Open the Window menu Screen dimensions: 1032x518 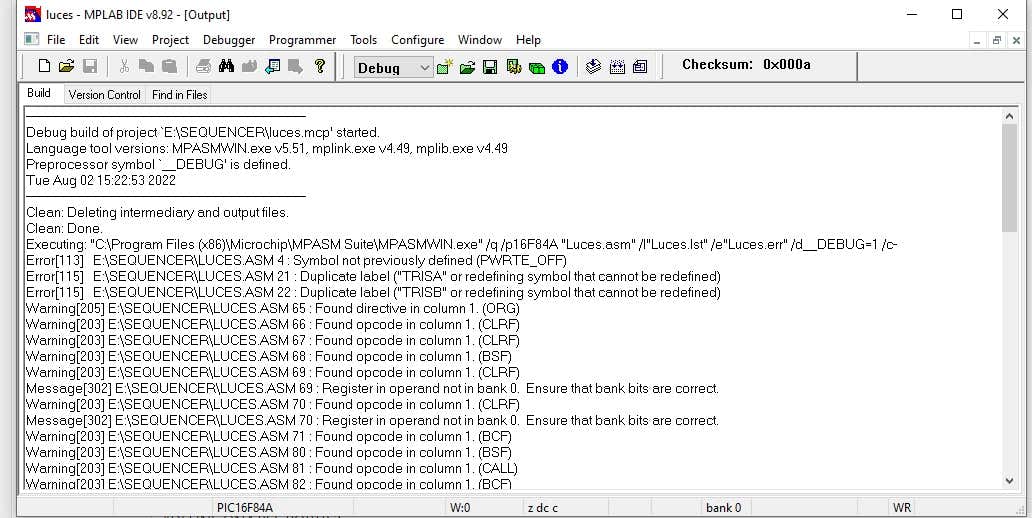coord(480,39)
